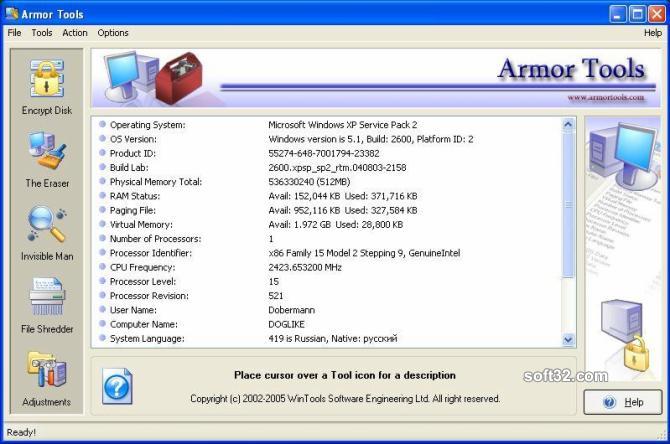Select the Processor Identifier row label

pyautogui.click(x=151, y=253)
